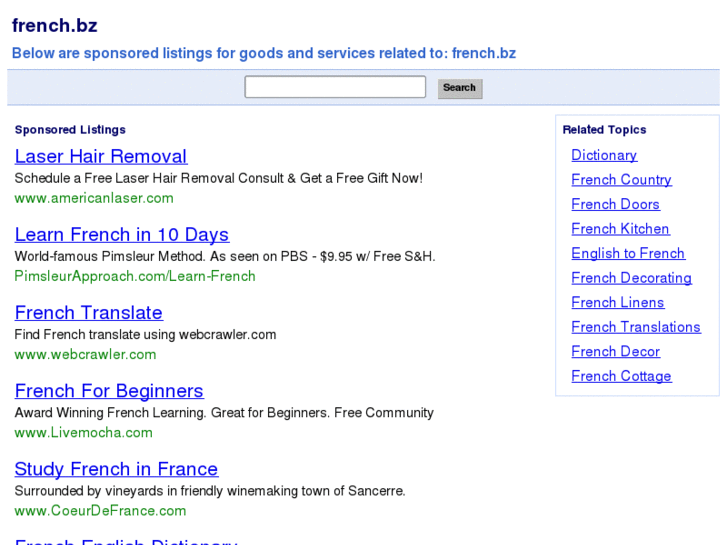Select Dictionary in Related Topics
Screen dimensions: 727x545
[x=604, y=155]
